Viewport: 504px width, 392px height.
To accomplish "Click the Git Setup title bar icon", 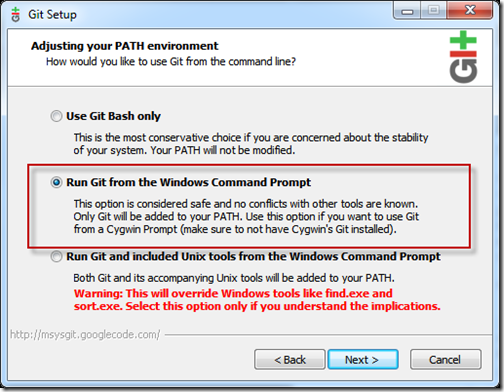I will 16,14.
